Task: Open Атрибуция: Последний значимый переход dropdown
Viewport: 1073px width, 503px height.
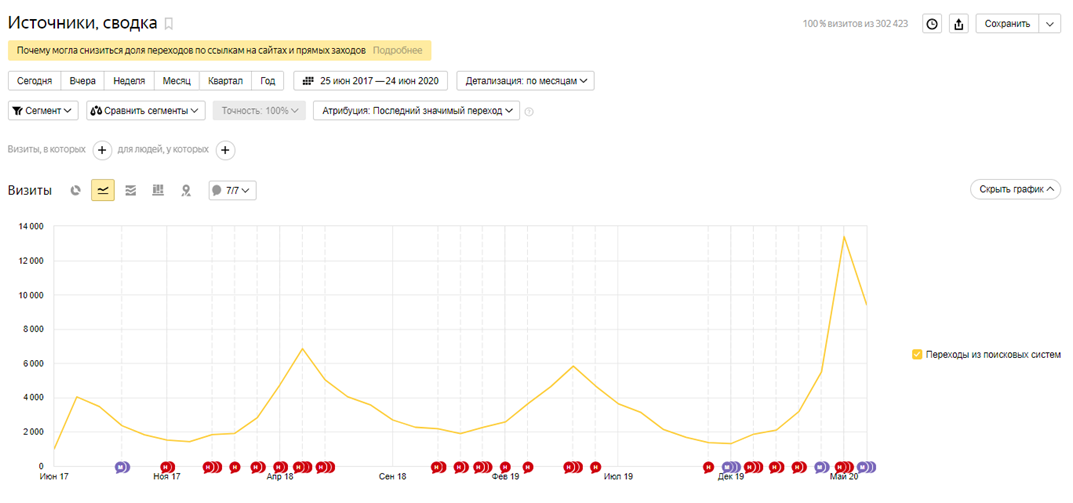Action: click(x=416, y=111)
